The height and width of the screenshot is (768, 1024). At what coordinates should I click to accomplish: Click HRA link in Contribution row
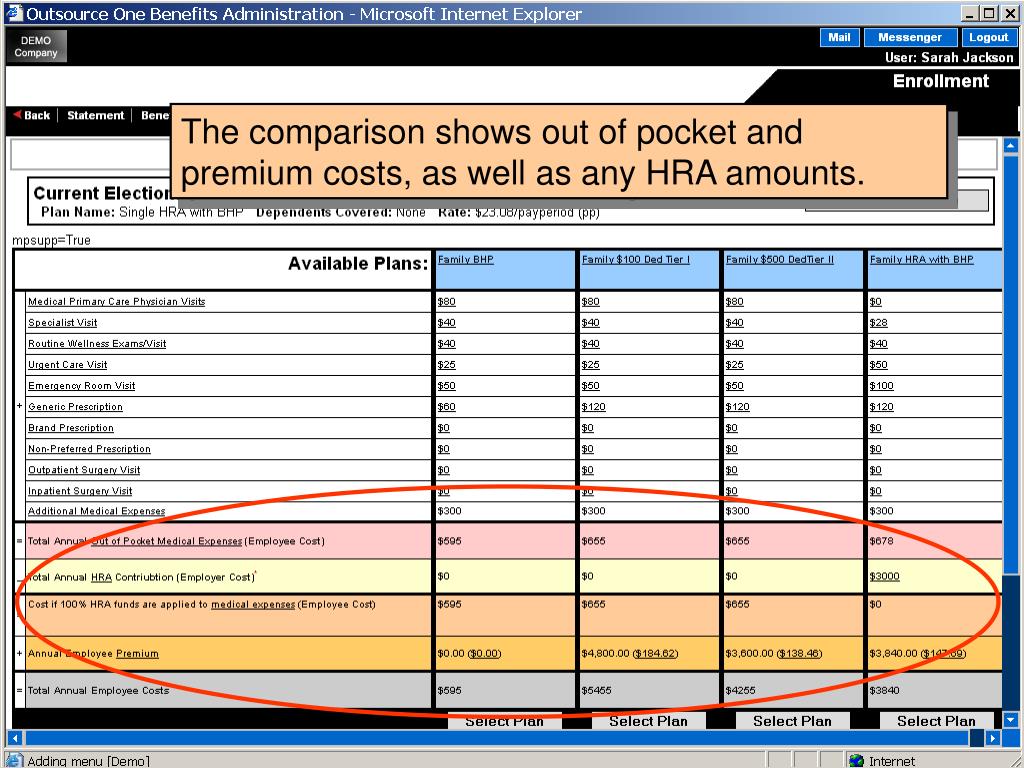[101, 577]
